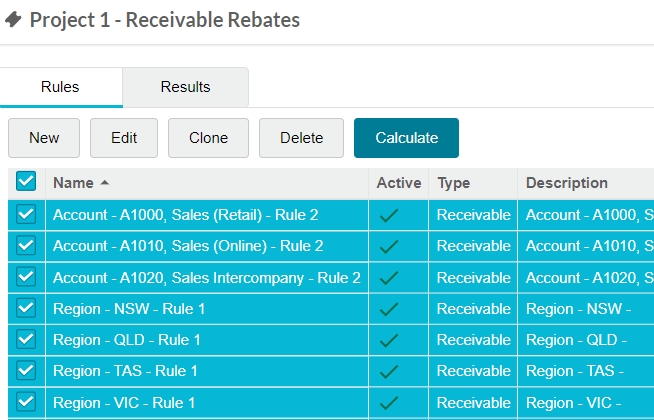Click Active checkmark for Region - TAS rule
Image resolution: width=654 pixels, height=420 pixels.
[x=389, y=371]
